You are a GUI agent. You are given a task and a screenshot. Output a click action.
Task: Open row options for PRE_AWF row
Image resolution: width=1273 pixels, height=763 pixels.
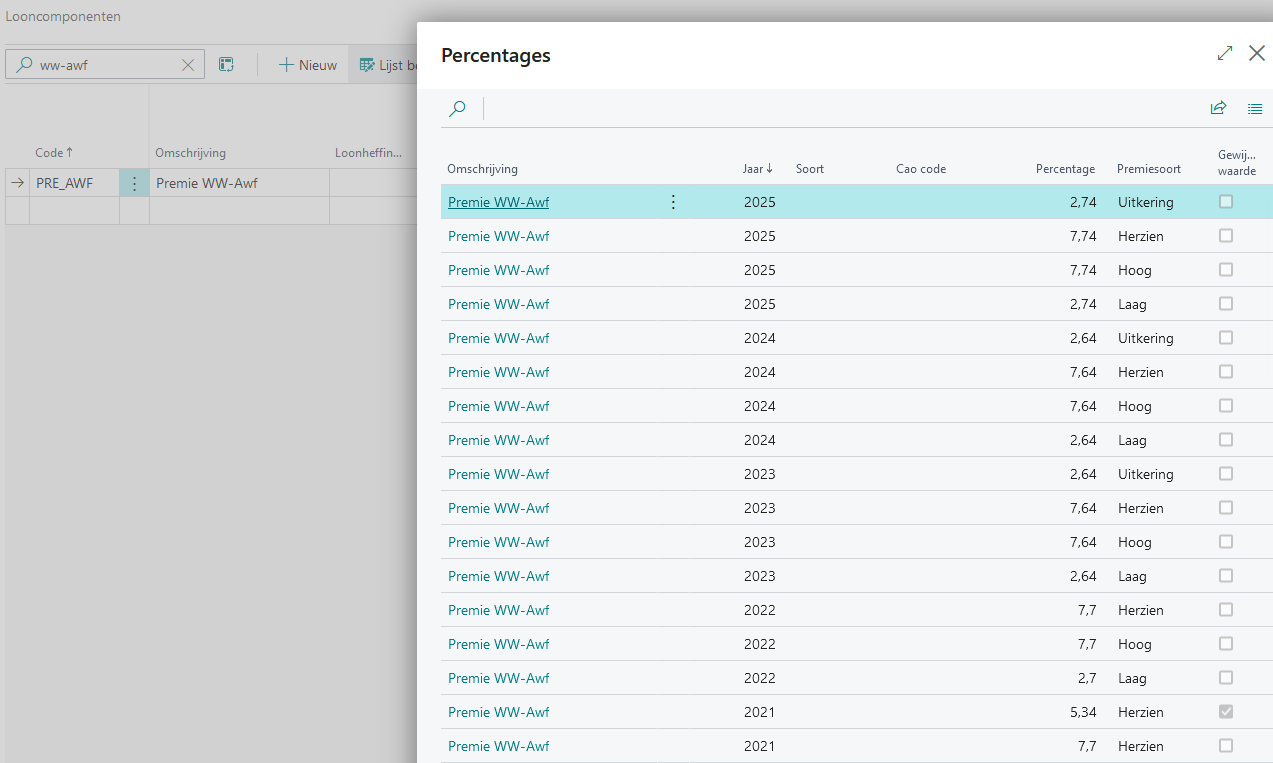point(134,184)
